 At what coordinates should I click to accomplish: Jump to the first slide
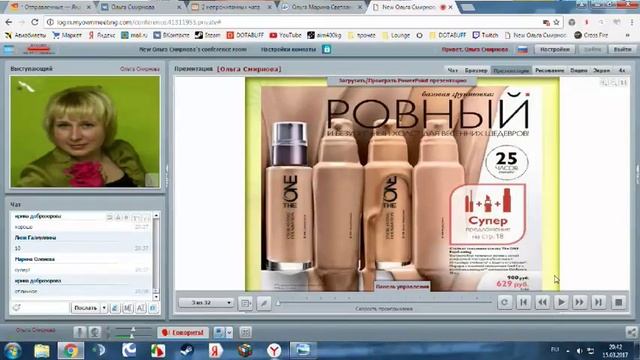(523, 302)
